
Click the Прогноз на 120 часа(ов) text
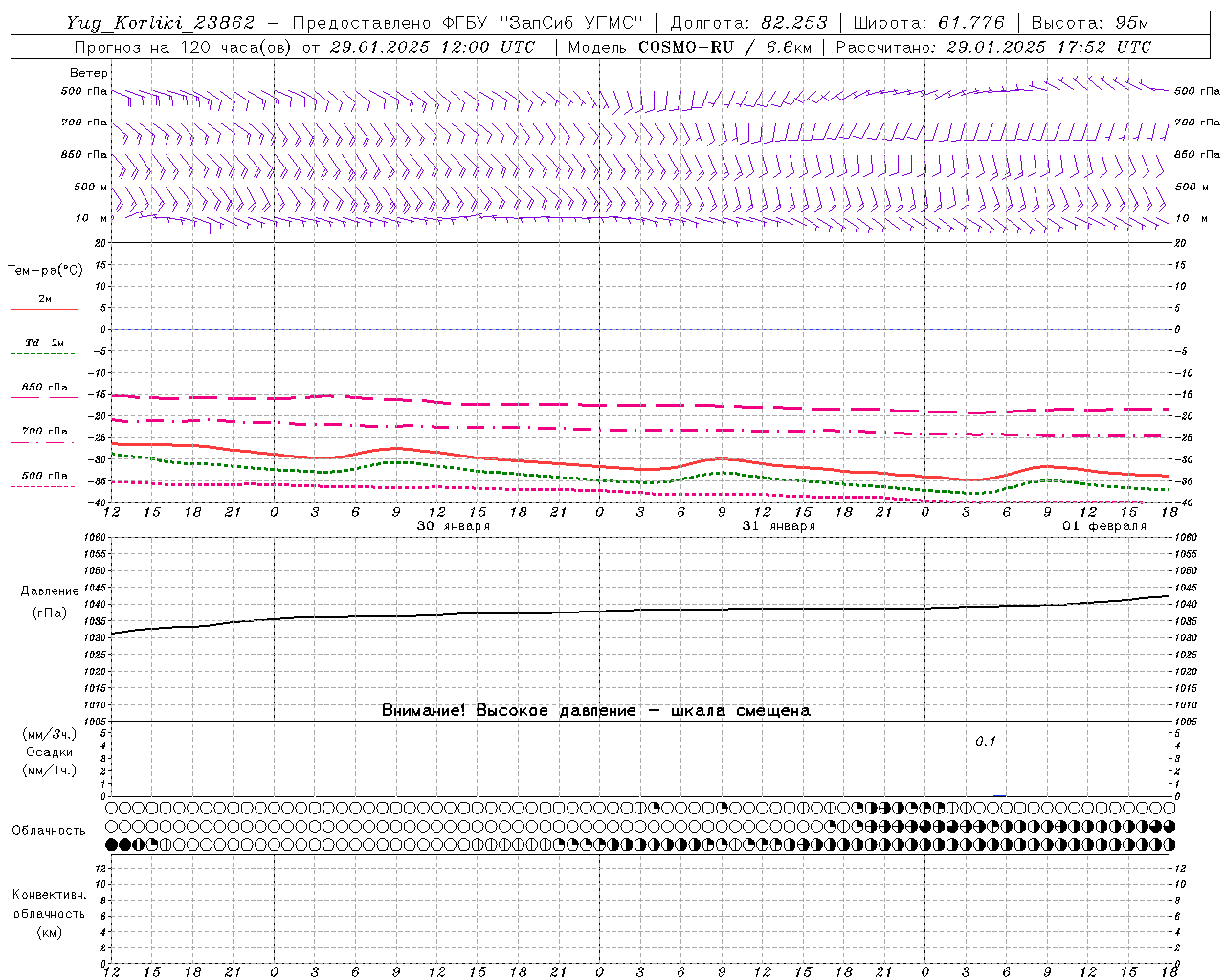pos(183,47)
